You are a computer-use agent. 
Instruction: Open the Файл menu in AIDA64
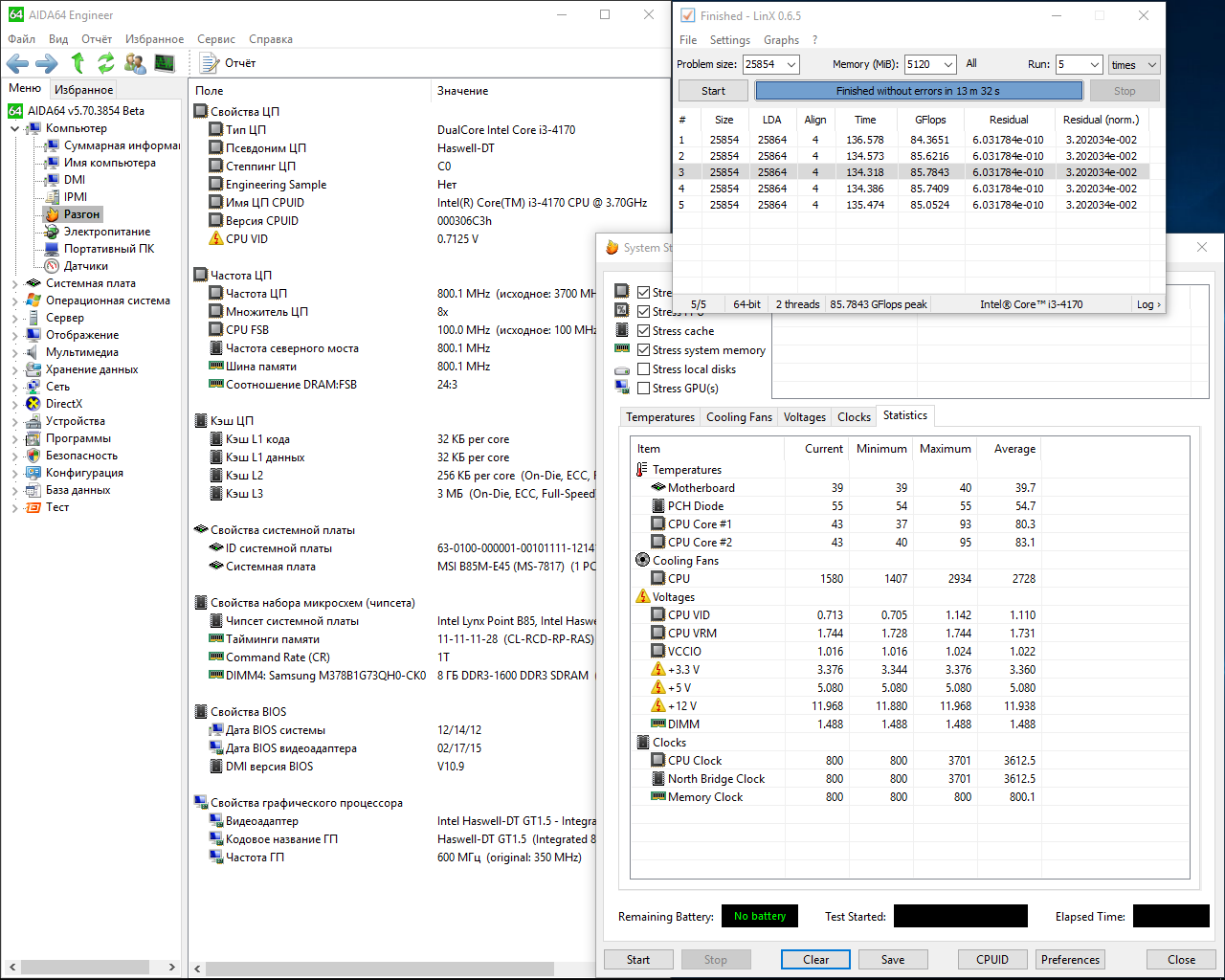pos(21,39)
